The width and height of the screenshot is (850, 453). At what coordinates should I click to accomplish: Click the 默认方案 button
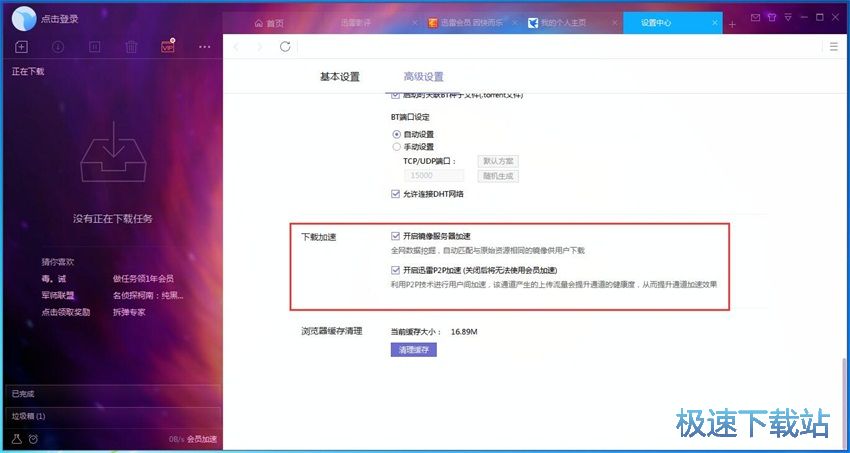coord(498,161)
